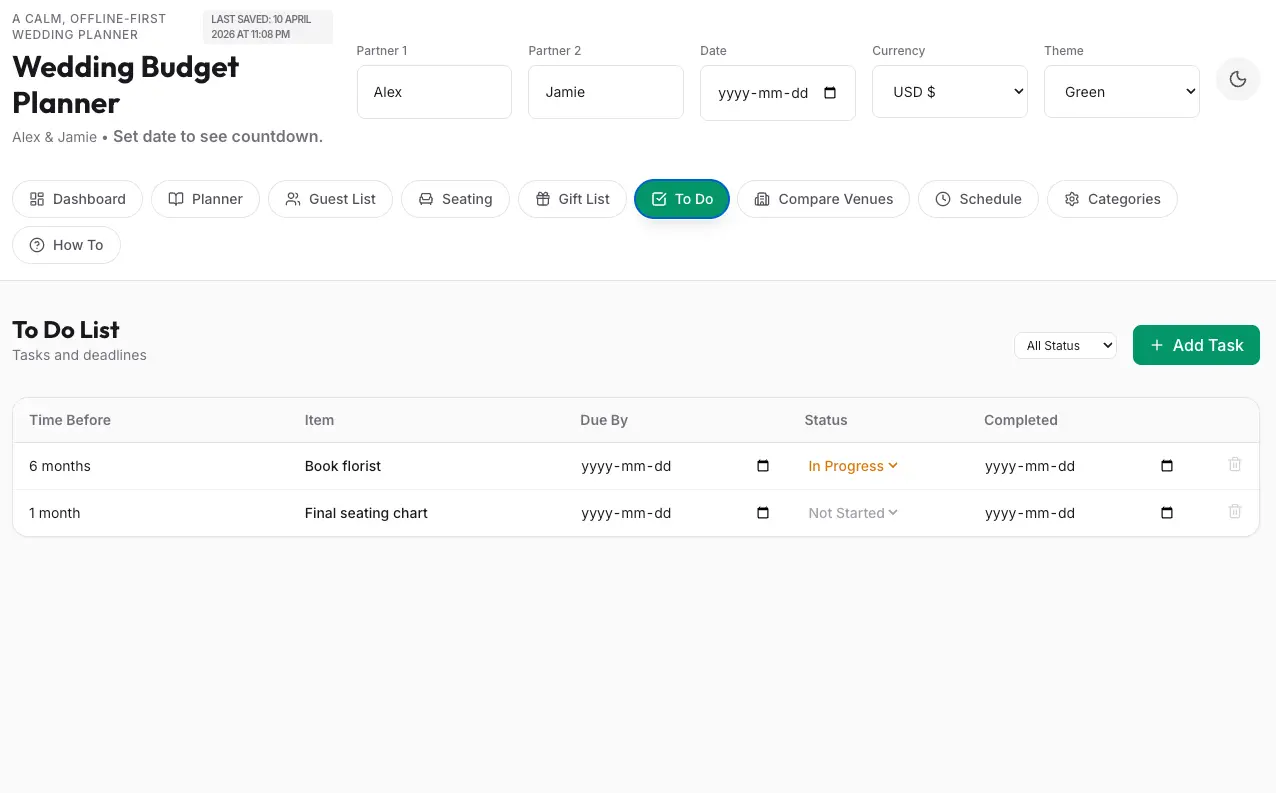Edit the Final seating chart item text

(x=366, y=513)
